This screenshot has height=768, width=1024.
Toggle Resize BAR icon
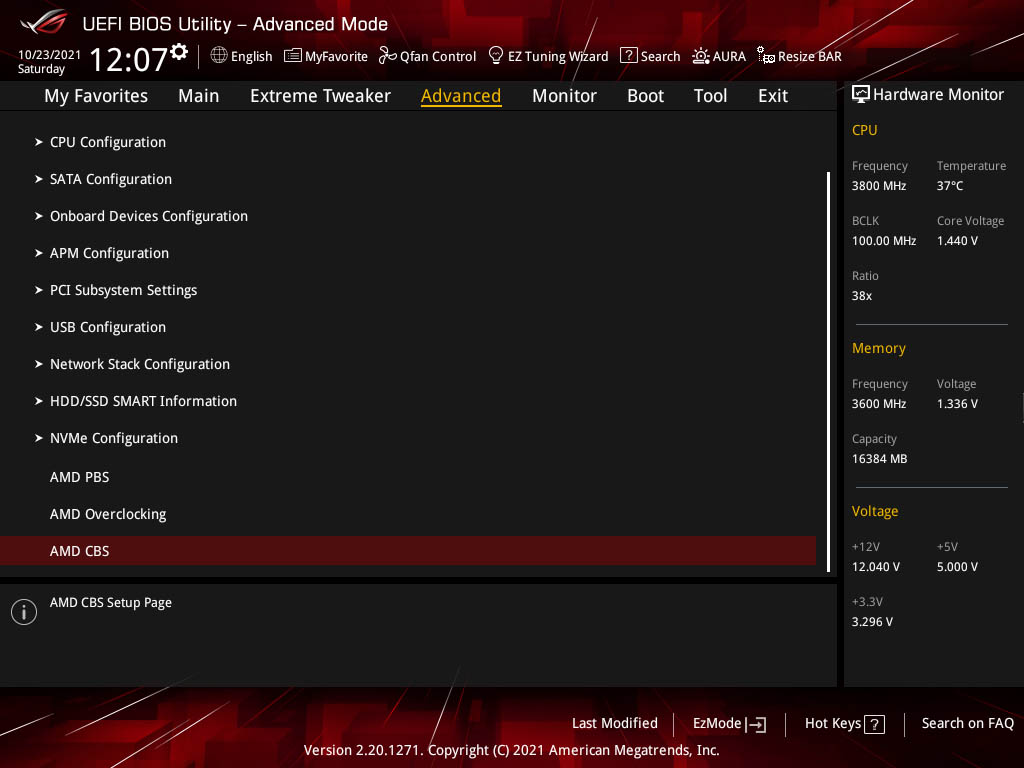pyautogui.click(x=765, y=56)
